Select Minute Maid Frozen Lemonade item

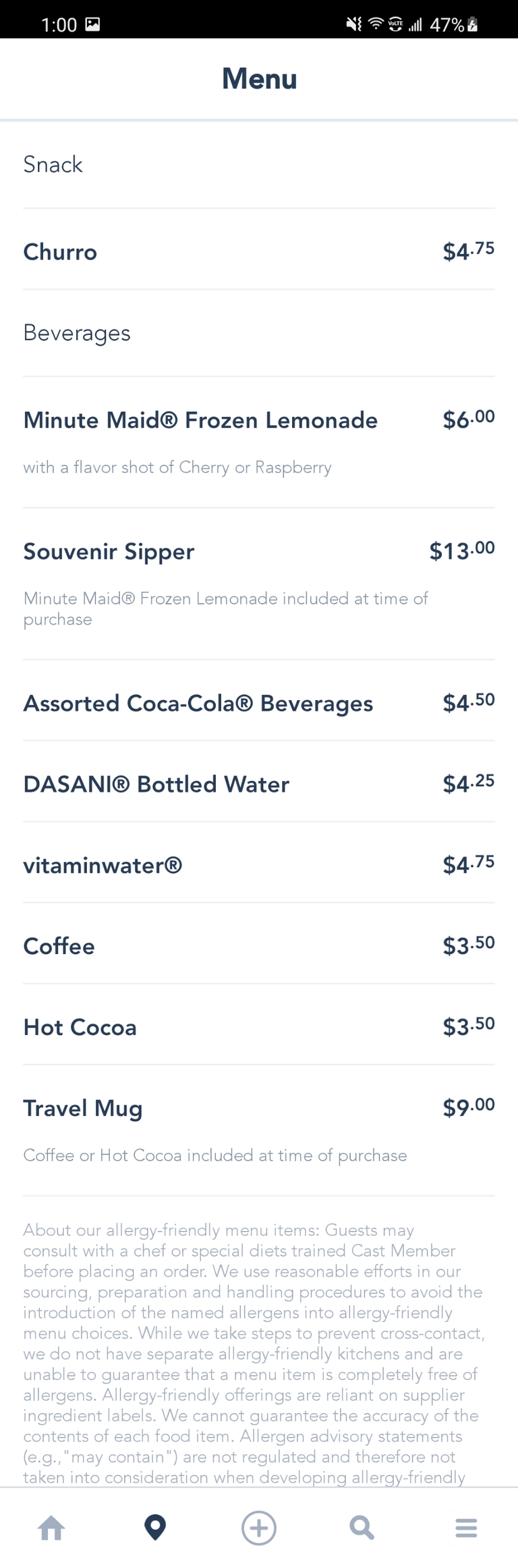pos(200,420)
